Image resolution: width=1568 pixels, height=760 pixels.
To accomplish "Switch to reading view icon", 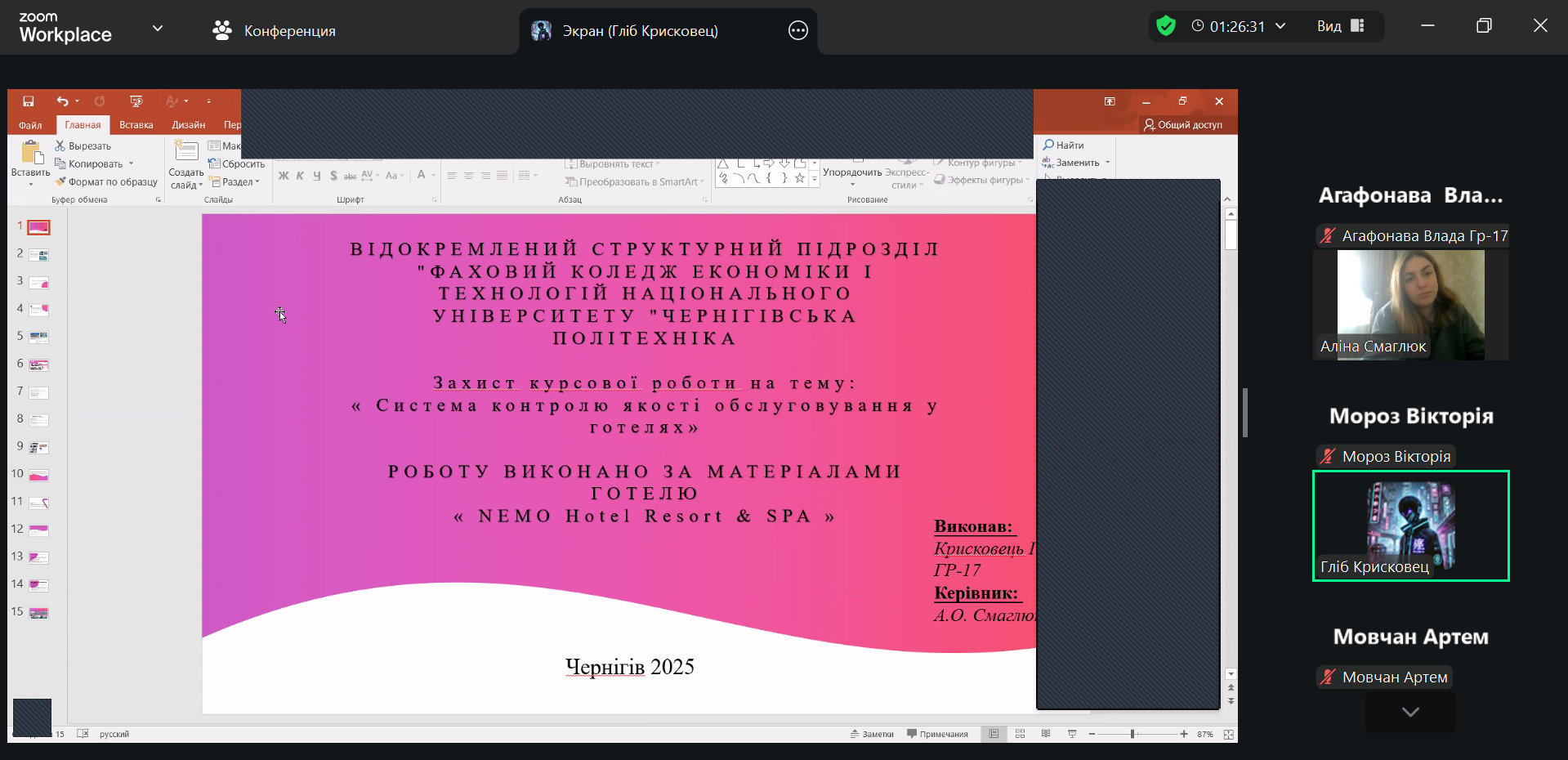I will [1046, 734].
